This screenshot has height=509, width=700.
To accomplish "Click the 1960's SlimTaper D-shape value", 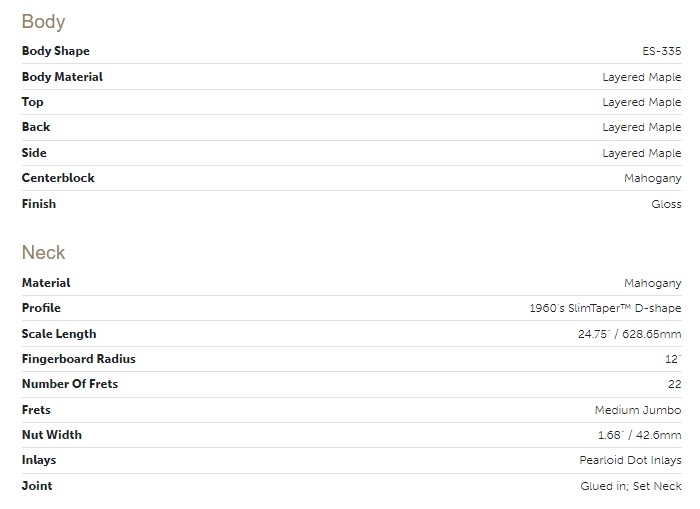I will pos(605,309).
